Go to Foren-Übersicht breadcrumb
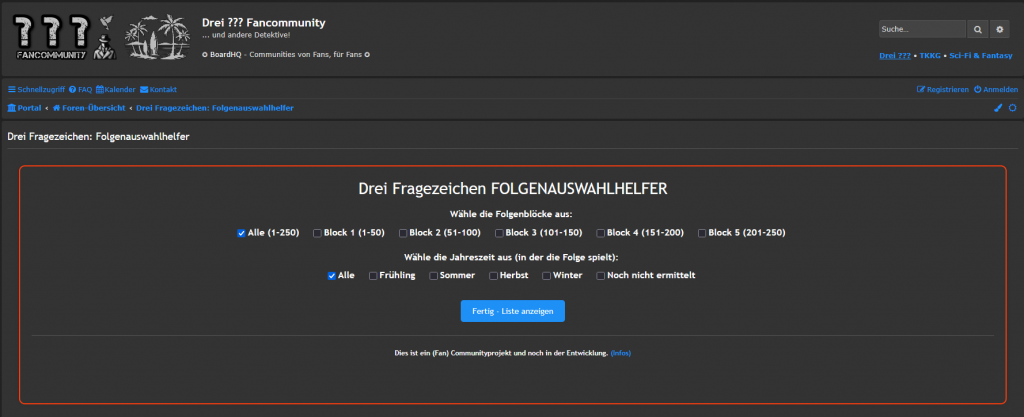Screen dimensions: 1024x417 click(90, 108)
